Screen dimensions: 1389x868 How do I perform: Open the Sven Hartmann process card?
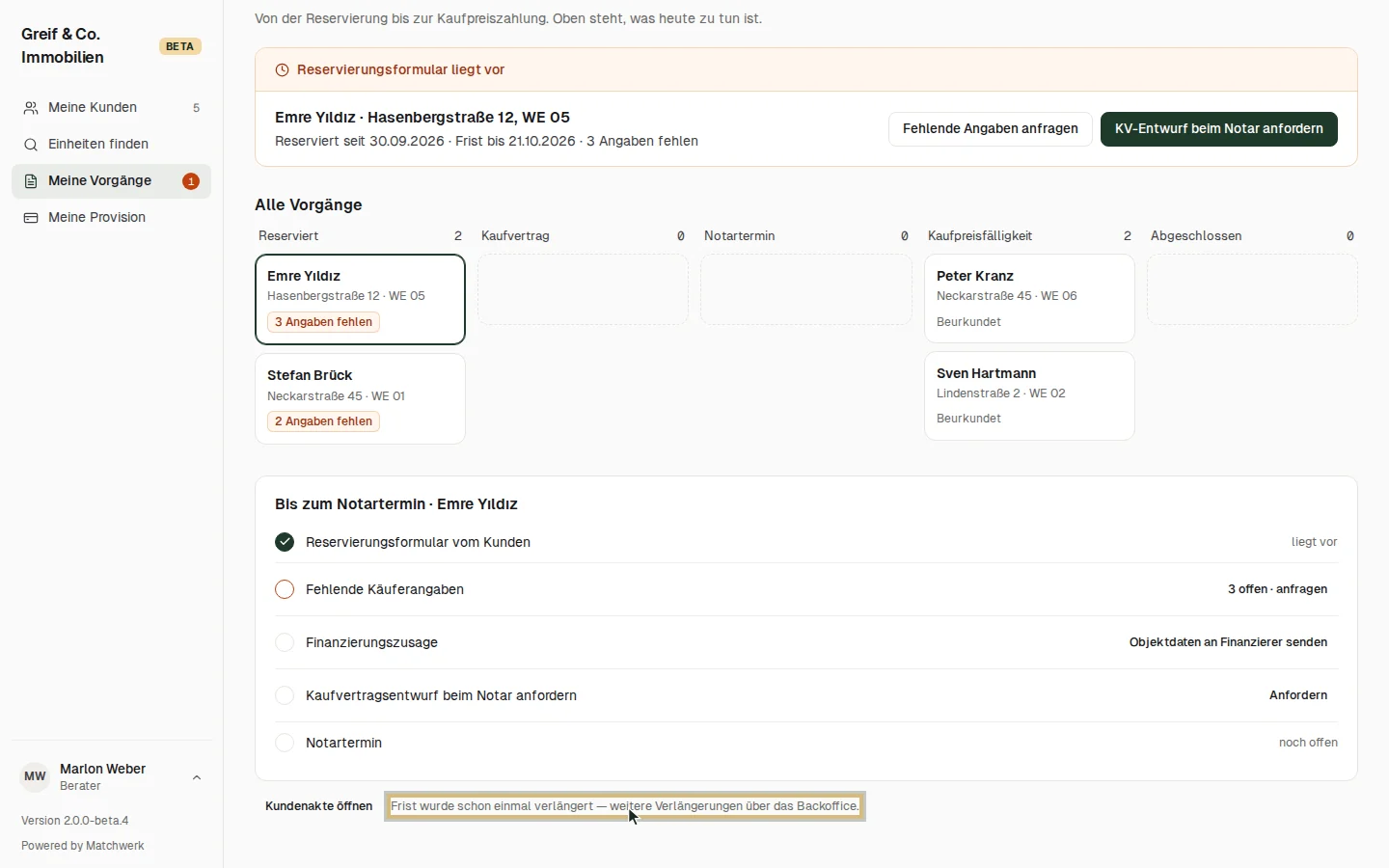[x=1029, y=395]
